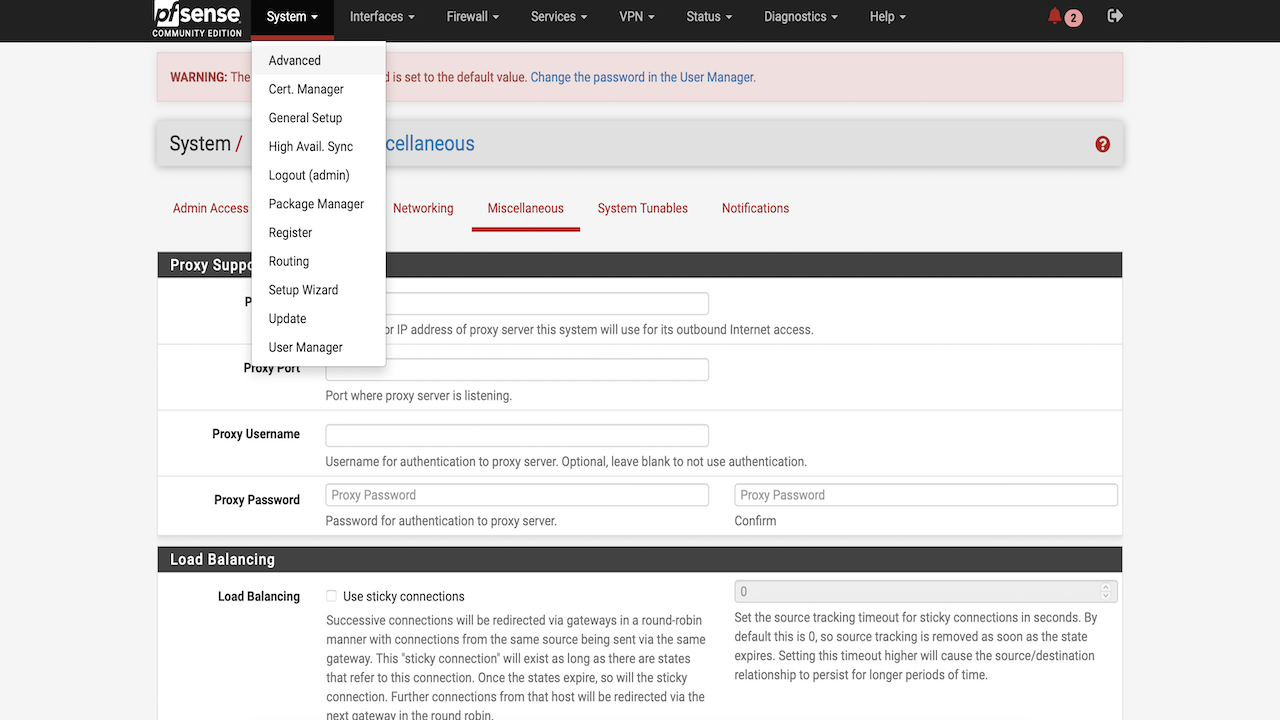The width and height of the screenshot is (1280, 720).
Task: Click the Proxy Username label
Action: coord(256,434)
